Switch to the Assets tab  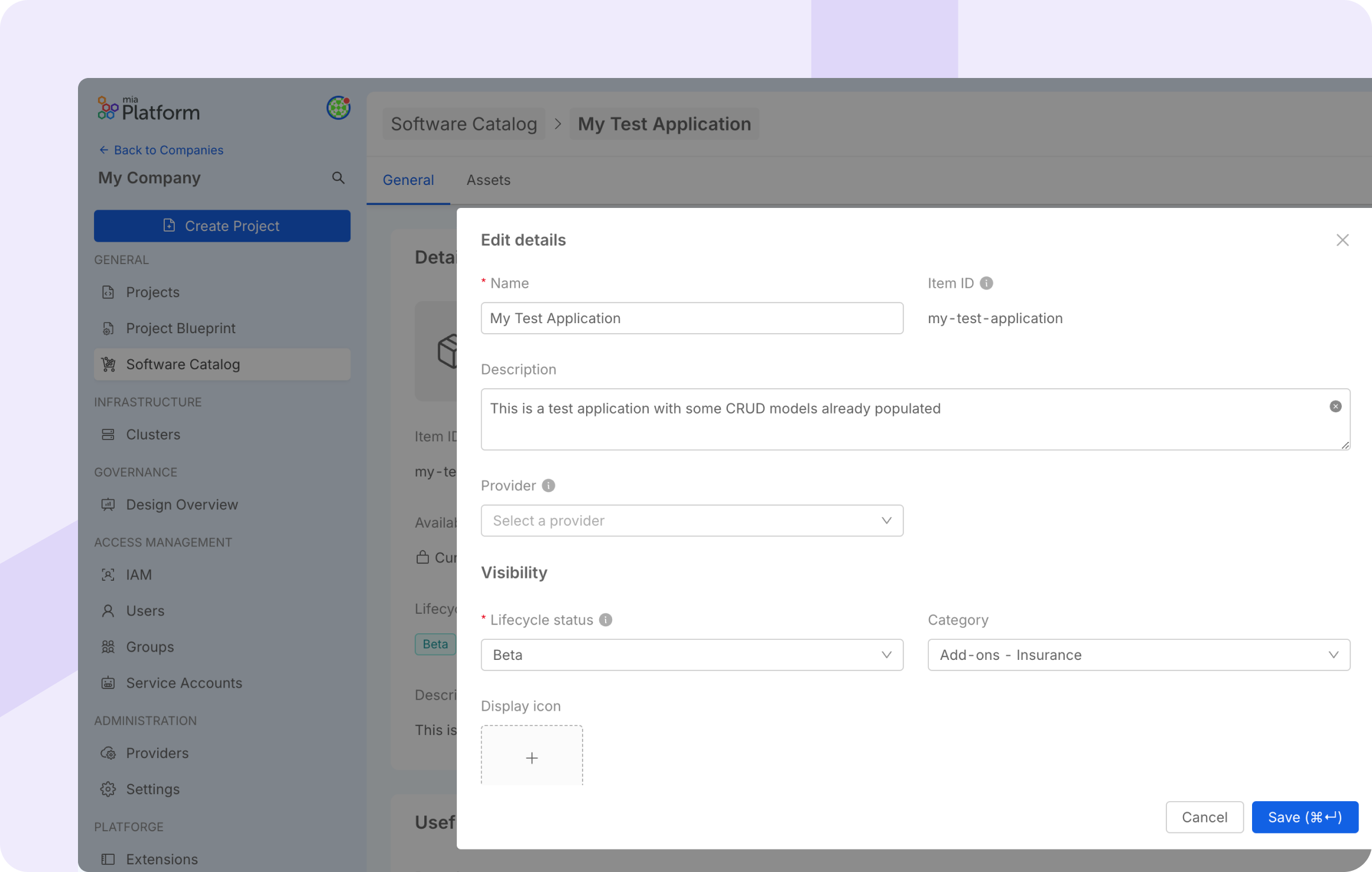tap(488, 180)
